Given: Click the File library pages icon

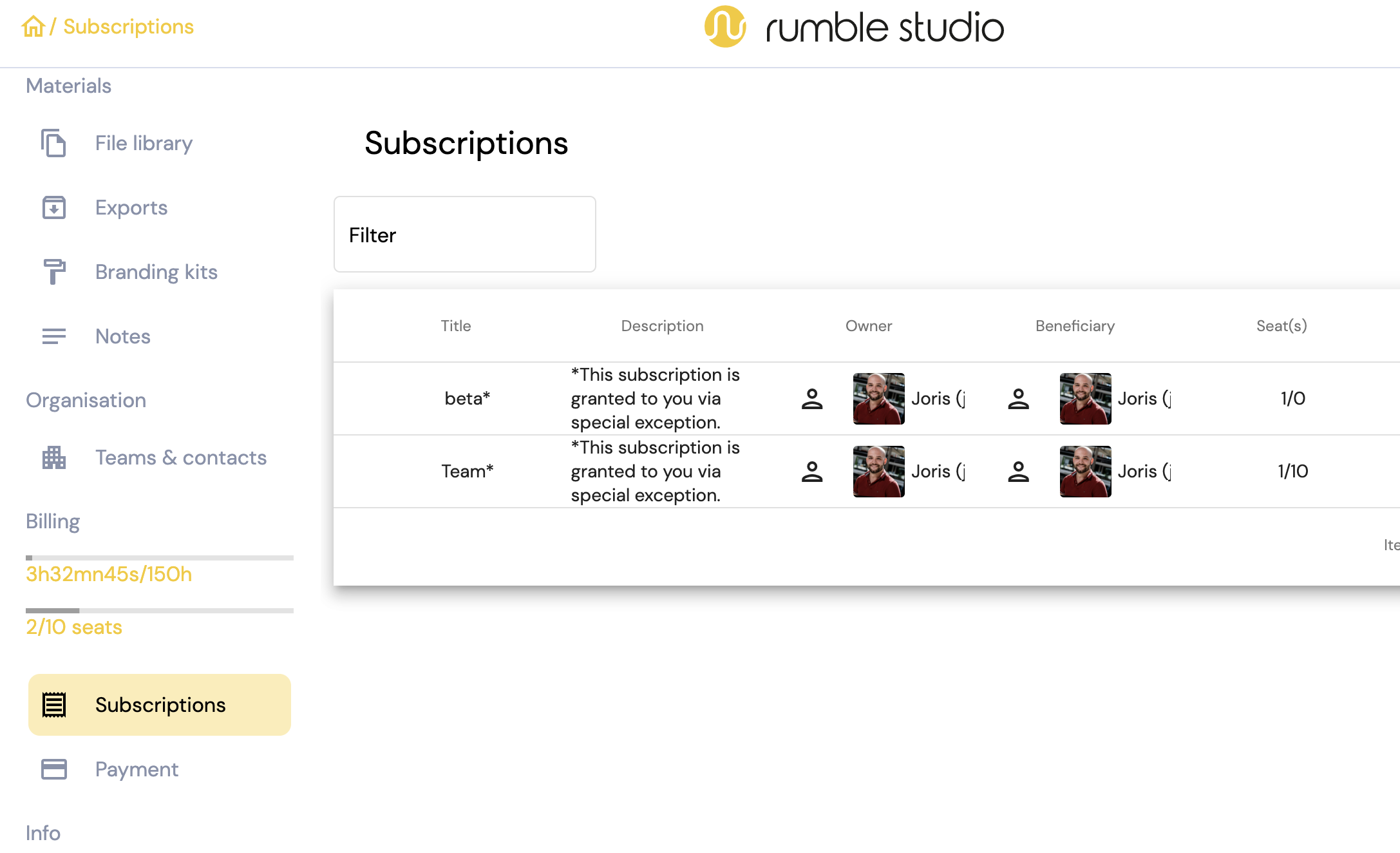Looking at the screenshot, I should [x=53, y=143].
